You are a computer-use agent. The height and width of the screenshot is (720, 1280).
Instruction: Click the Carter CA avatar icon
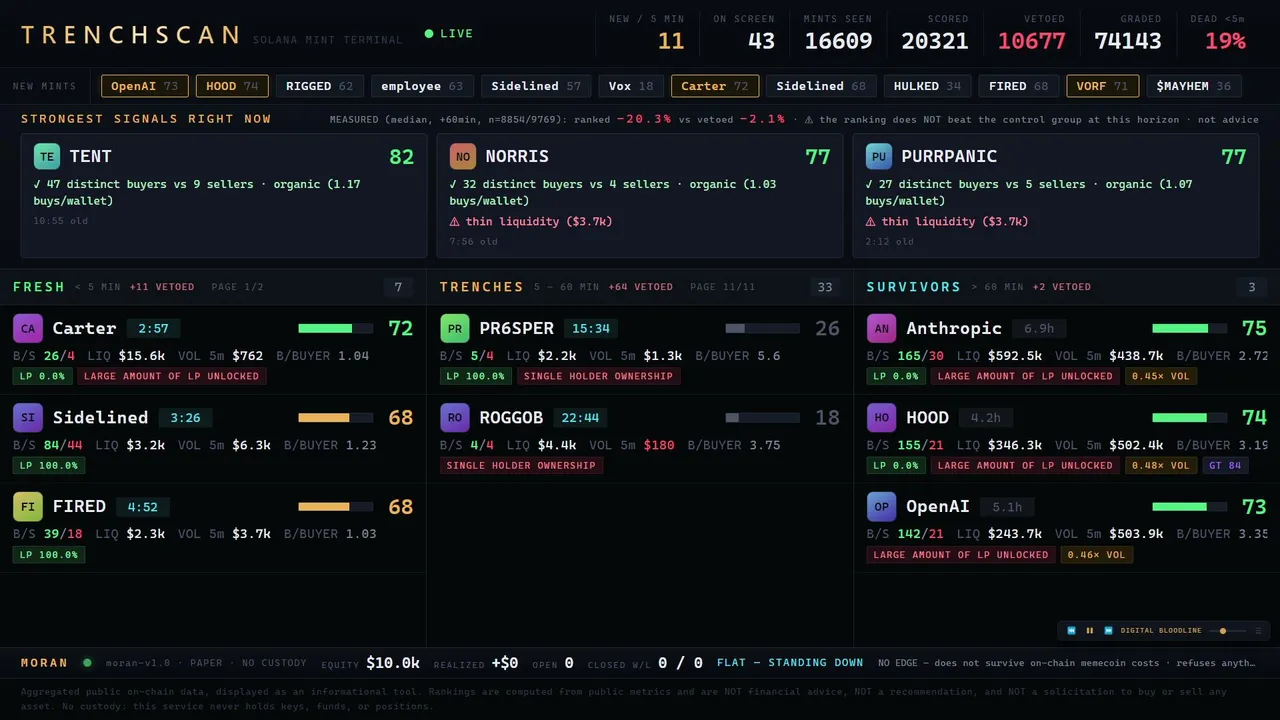28,328
